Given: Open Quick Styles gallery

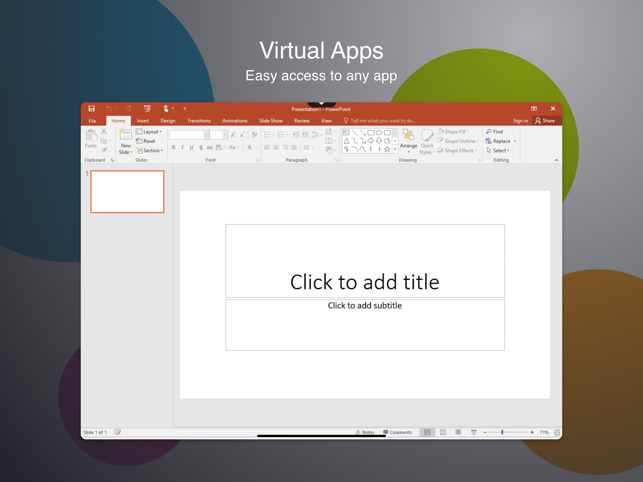Looking at the screenshot, I should (x=427, y=142).
